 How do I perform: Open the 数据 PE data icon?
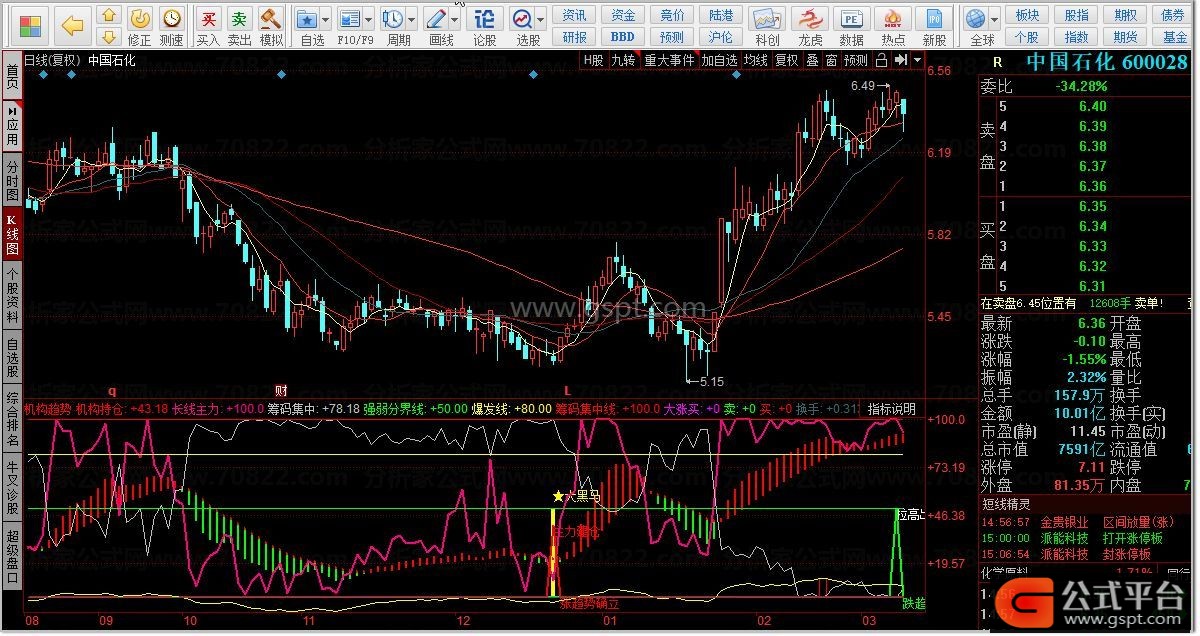pyautogui.click(x=852, y=26)
